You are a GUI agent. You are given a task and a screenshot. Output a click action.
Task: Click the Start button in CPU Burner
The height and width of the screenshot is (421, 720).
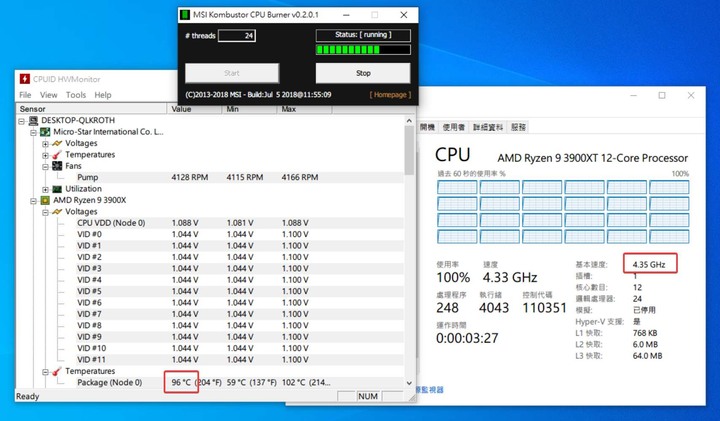click(x=232, y=73)
